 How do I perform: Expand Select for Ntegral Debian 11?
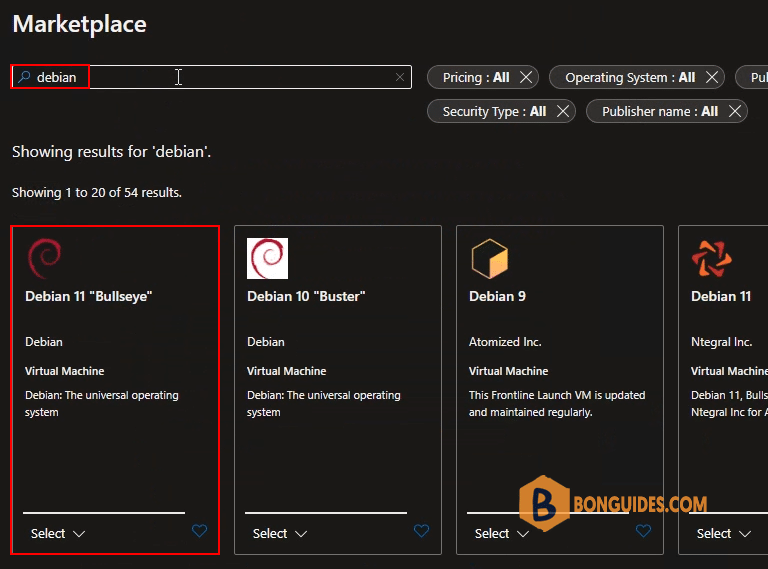point(723,533)
